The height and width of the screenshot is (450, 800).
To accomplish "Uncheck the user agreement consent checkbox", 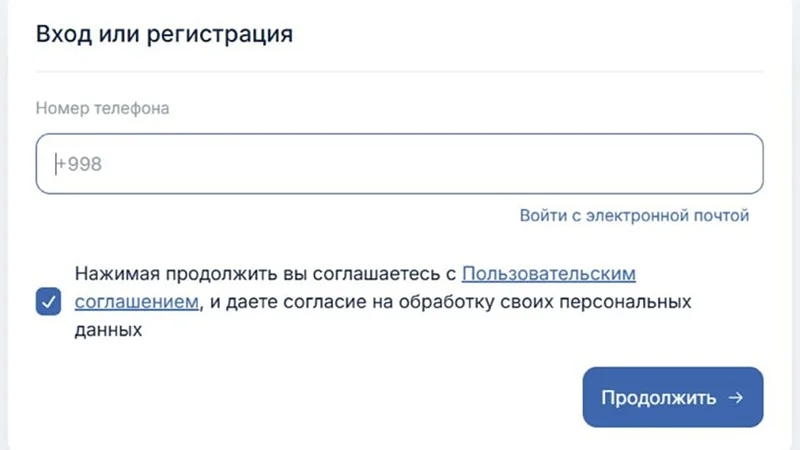I will click(48, 301).
